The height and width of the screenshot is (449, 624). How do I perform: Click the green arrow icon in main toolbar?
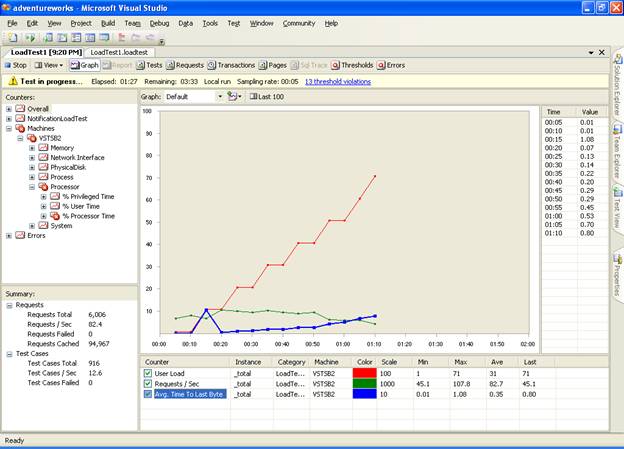point(30,38)
